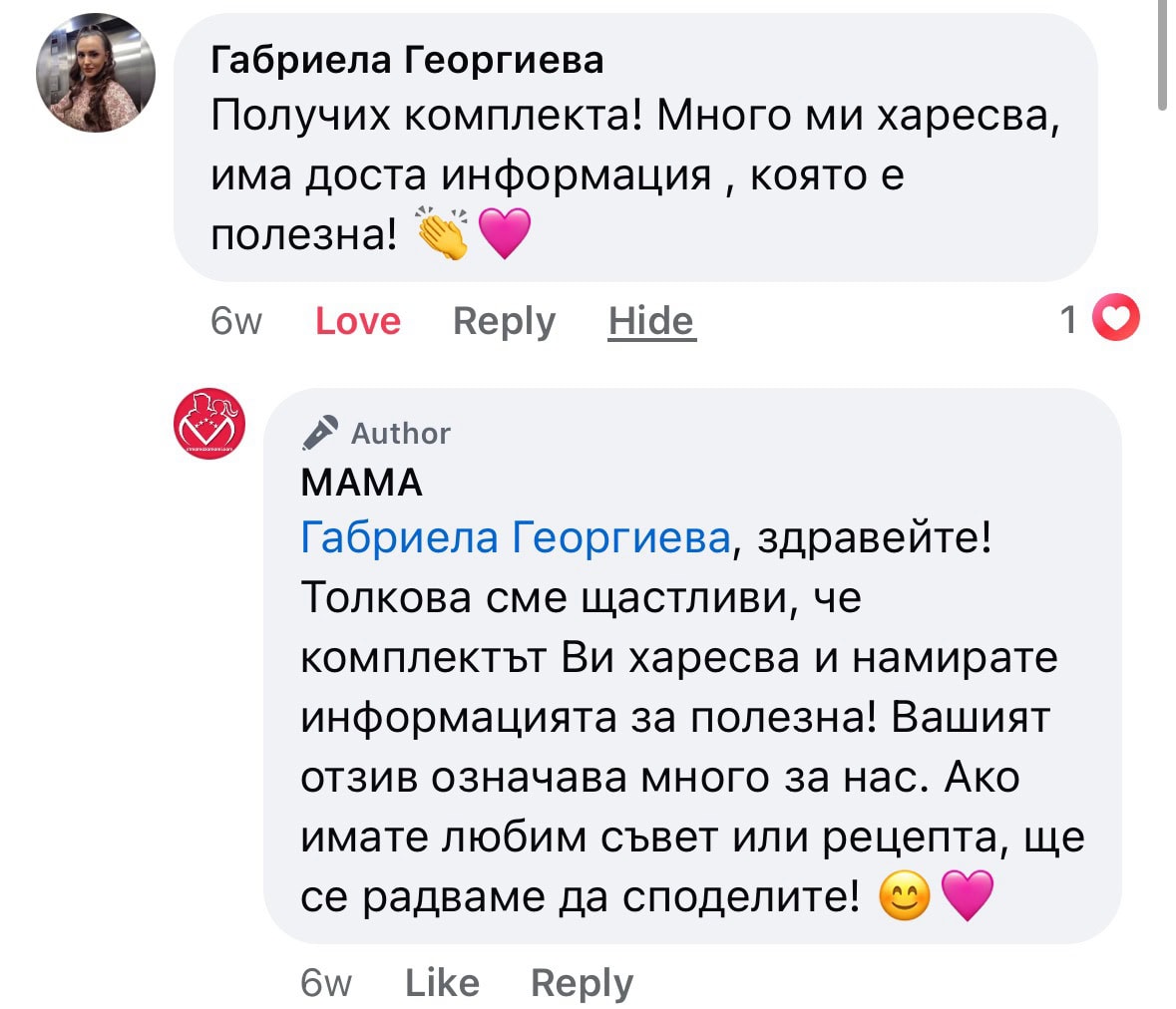
Task: Open the MAMA page avatar logo
Action: (x=209, y=424)
